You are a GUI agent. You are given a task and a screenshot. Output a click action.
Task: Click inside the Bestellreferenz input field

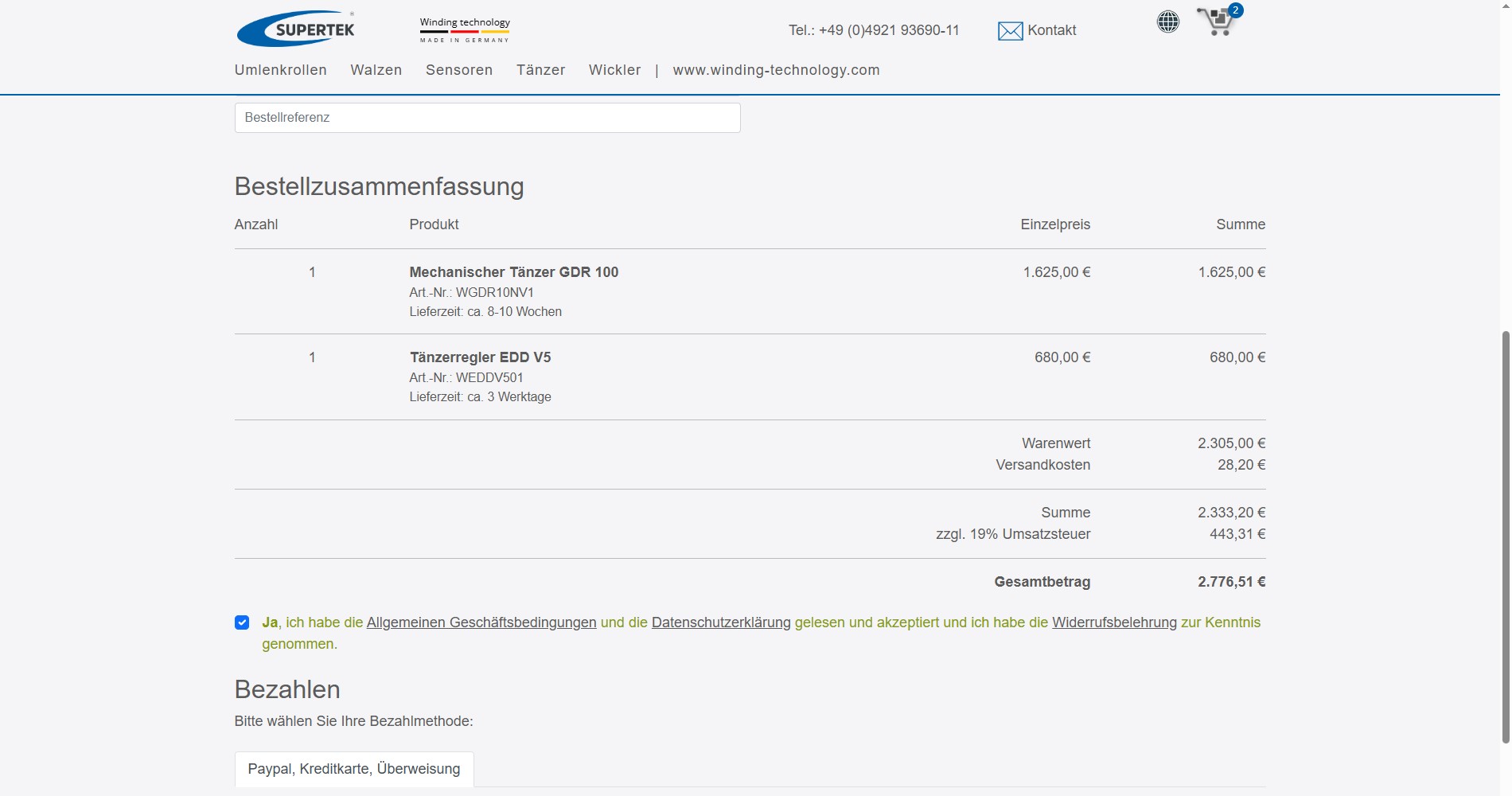(x=487, y=117)
